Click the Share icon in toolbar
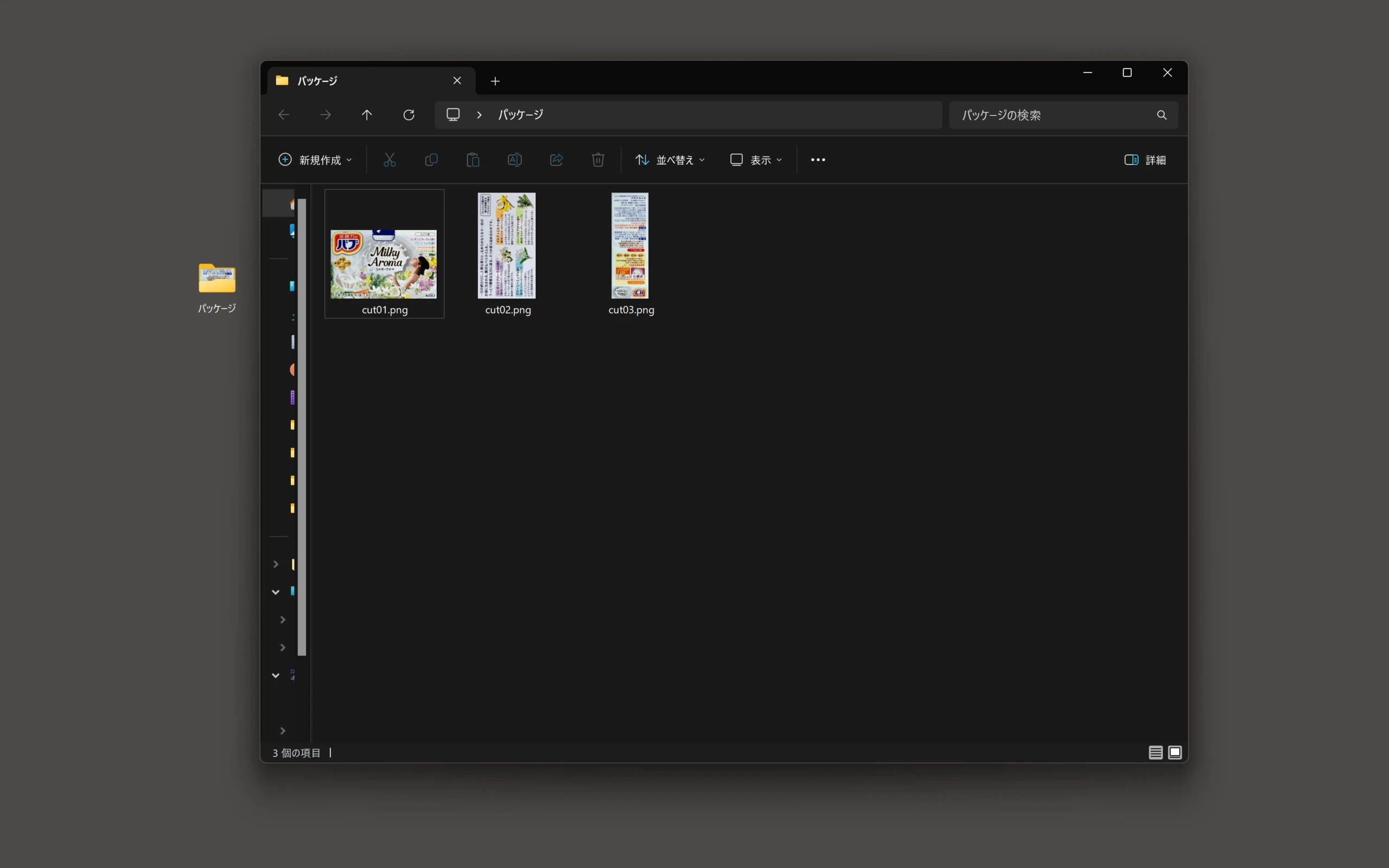This screenshot has width=1389, height=868. point(556,159)
